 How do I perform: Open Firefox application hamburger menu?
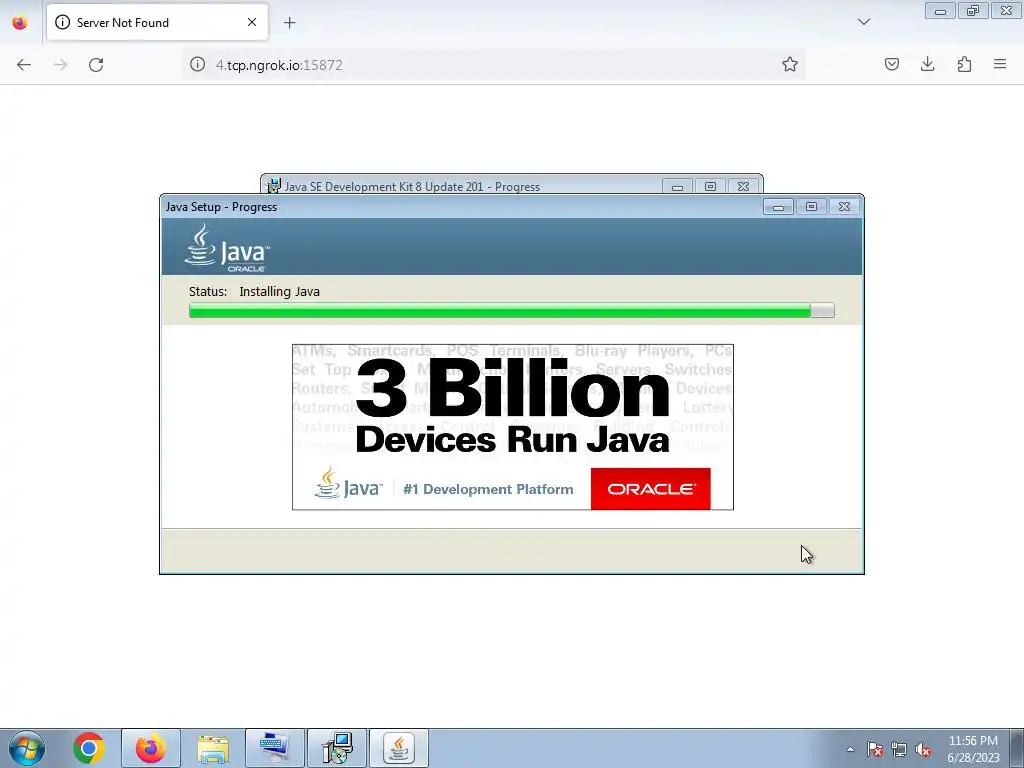1000,64
